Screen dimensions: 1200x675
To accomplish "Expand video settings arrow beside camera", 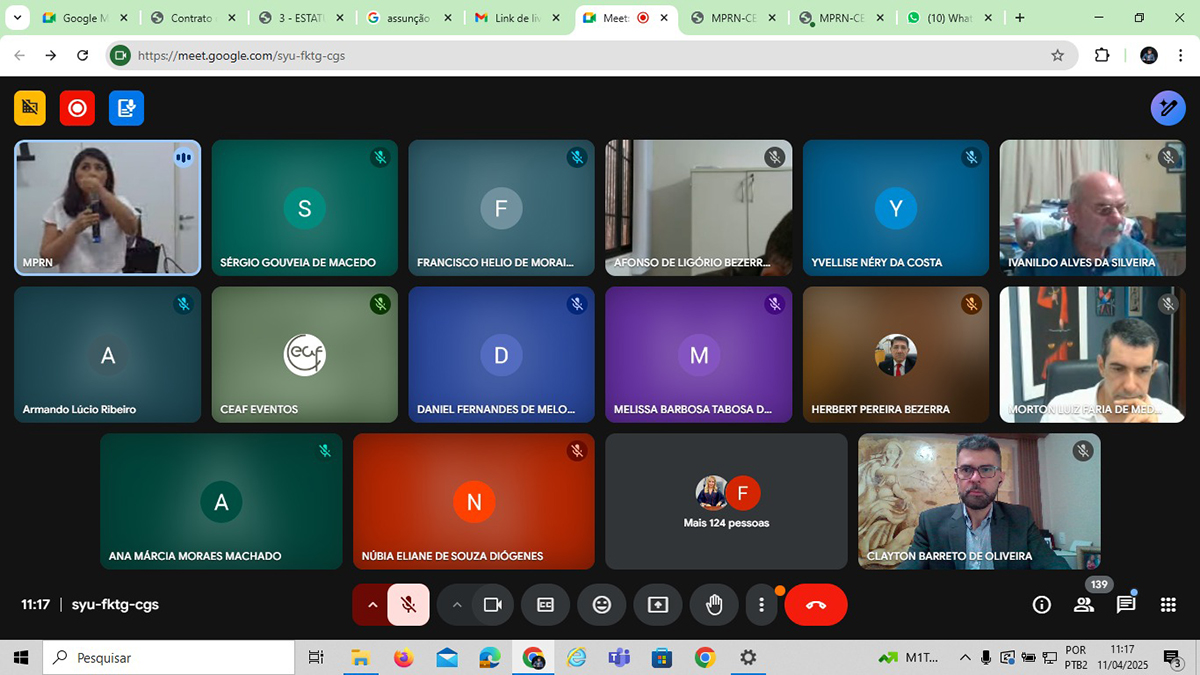I will [457, 605].
